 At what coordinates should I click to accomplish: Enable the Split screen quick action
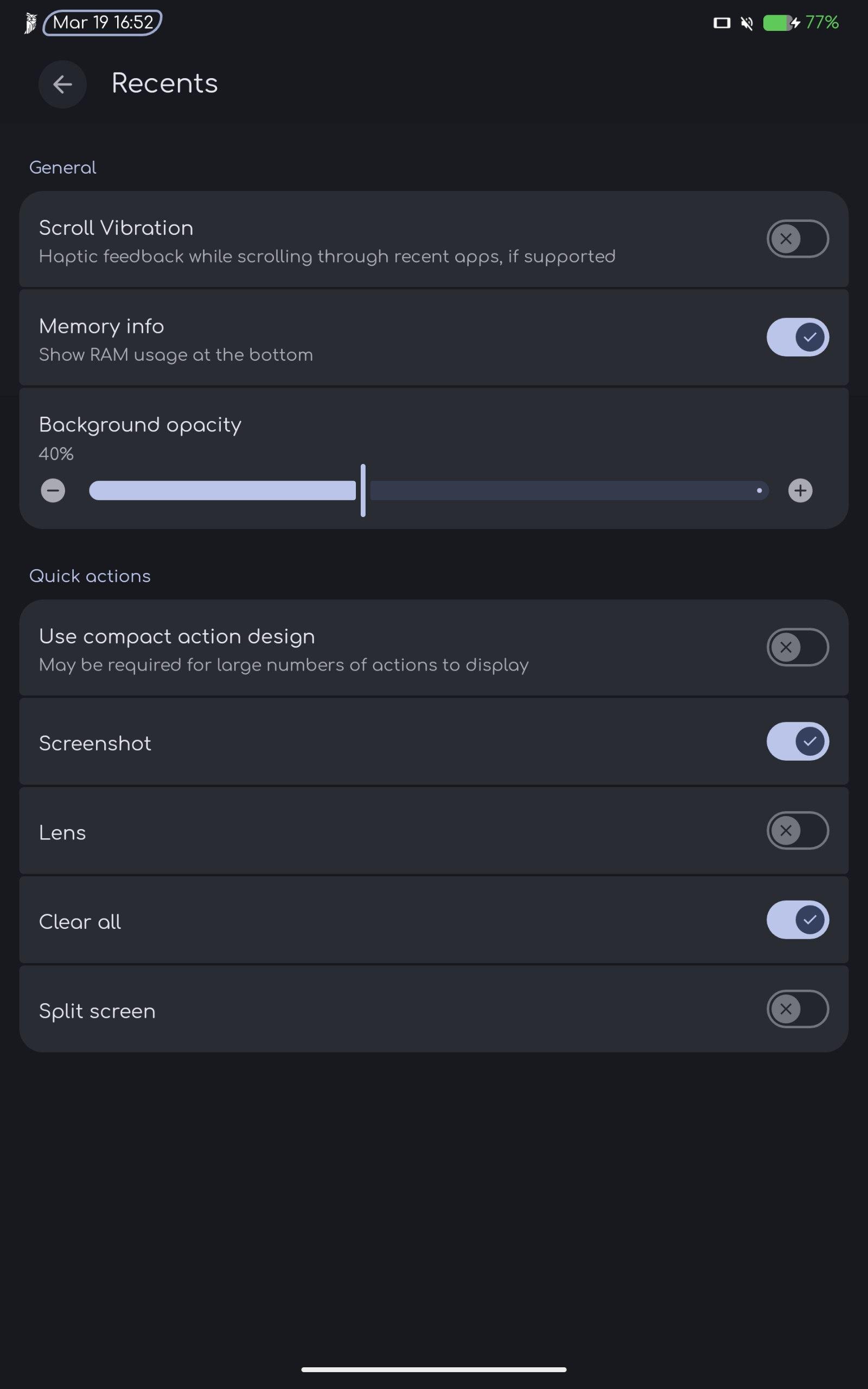click(797, 1009)
